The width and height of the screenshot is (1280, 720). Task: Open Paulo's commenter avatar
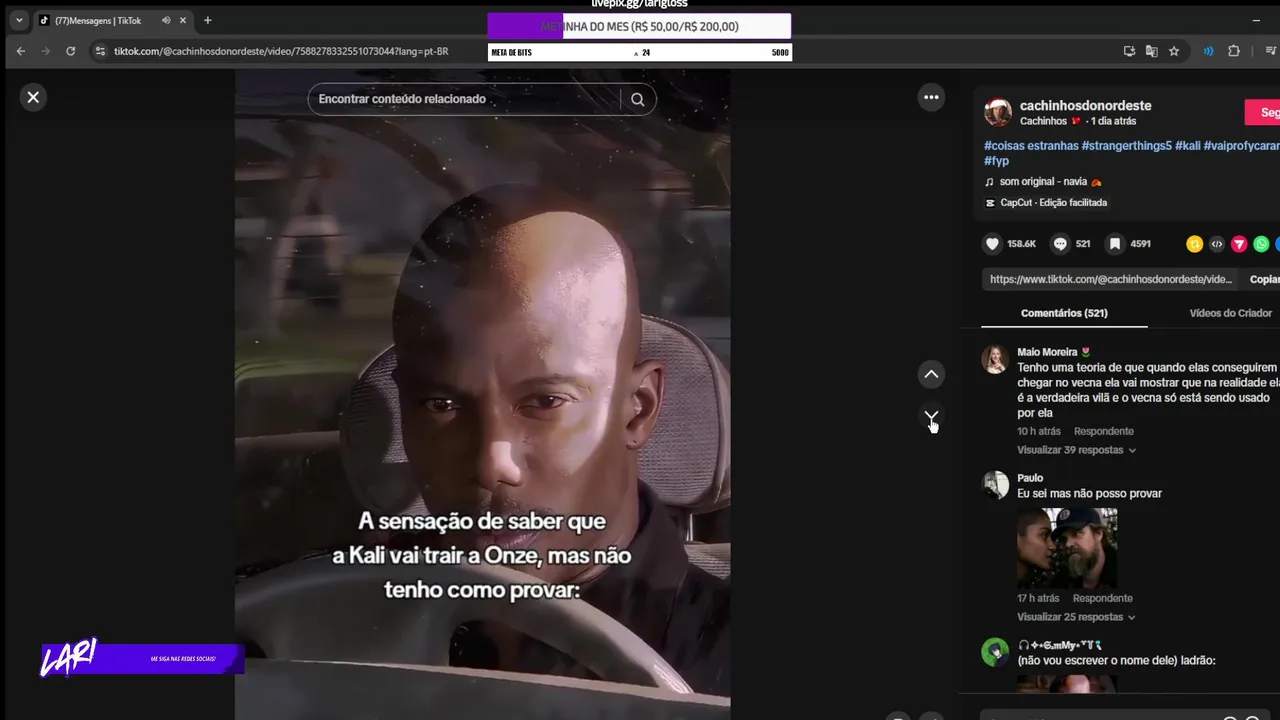tap(995, 485)
